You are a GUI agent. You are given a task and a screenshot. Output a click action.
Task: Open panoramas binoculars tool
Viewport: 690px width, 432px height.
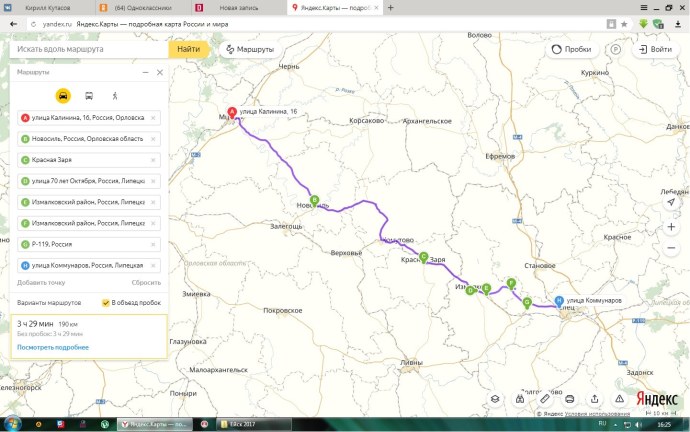pos(520,398)
